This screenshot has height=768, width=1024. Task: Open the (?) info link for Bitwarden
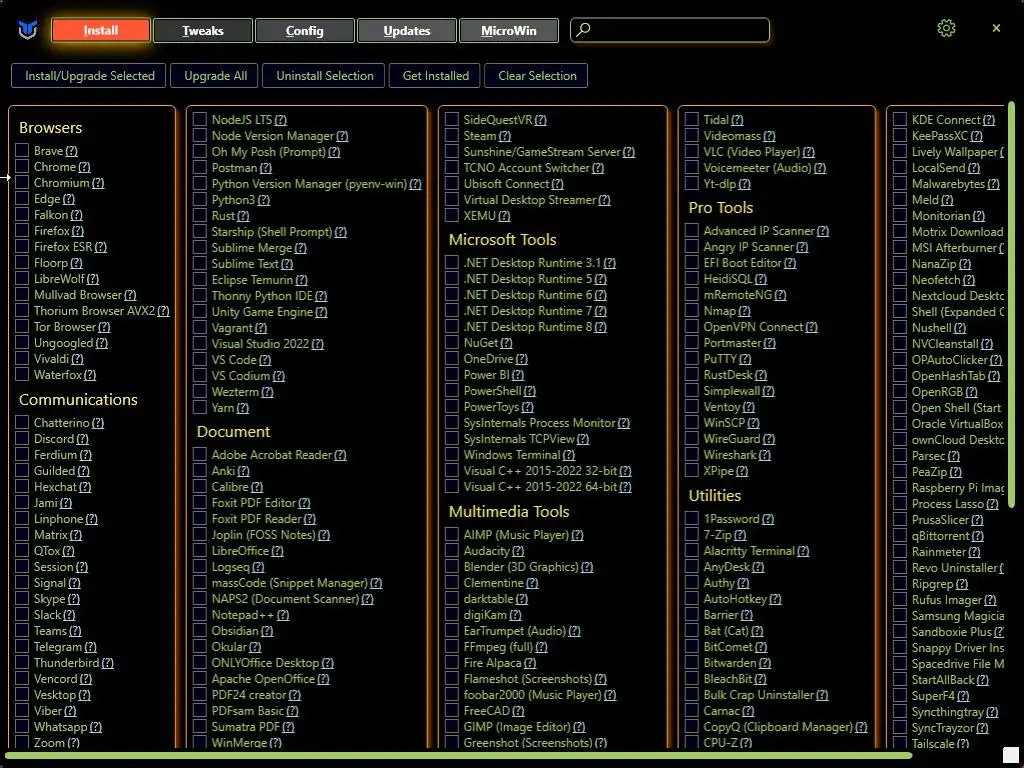click(765, 663)
